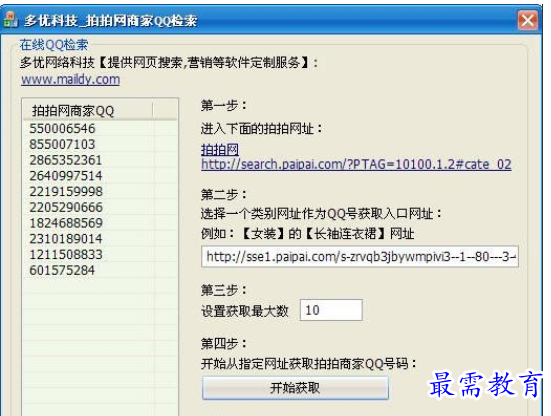Click the 在线QQ检索 group label
This screenshot has height=416, width=551.
(54, 45)
